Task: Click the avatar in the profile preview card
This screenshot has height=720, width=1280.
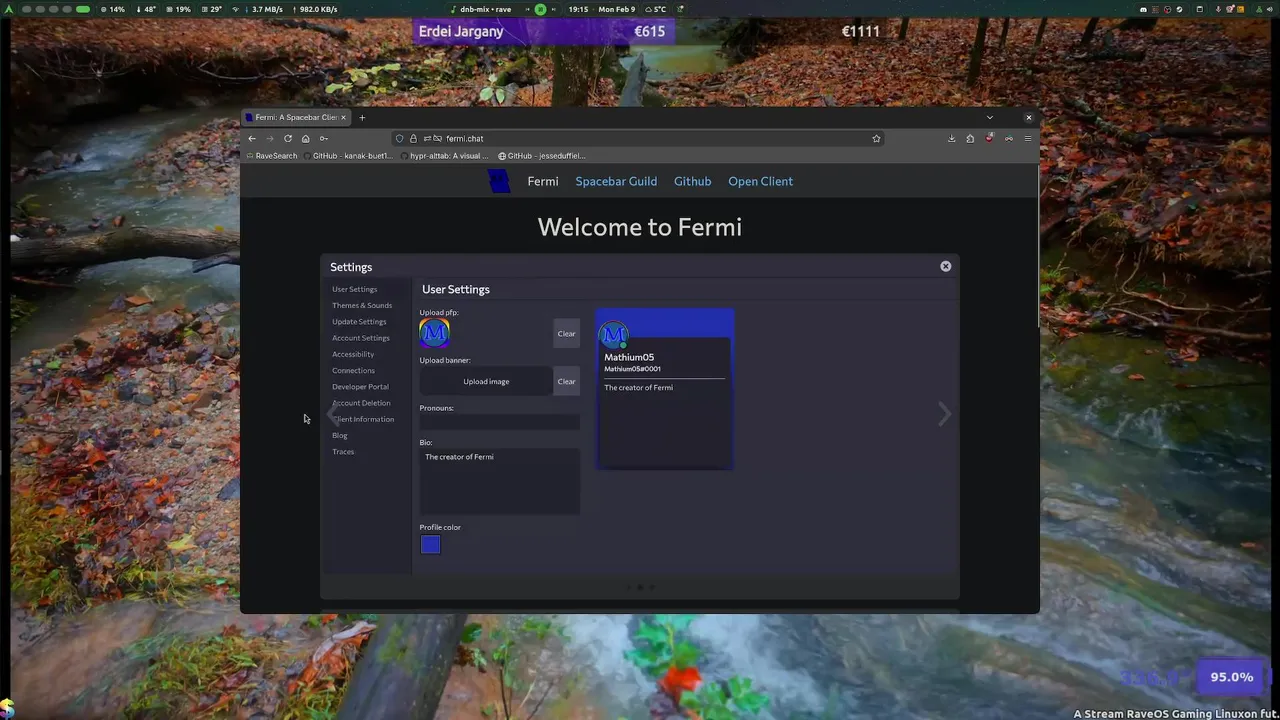Action: (x=614, y=335)
